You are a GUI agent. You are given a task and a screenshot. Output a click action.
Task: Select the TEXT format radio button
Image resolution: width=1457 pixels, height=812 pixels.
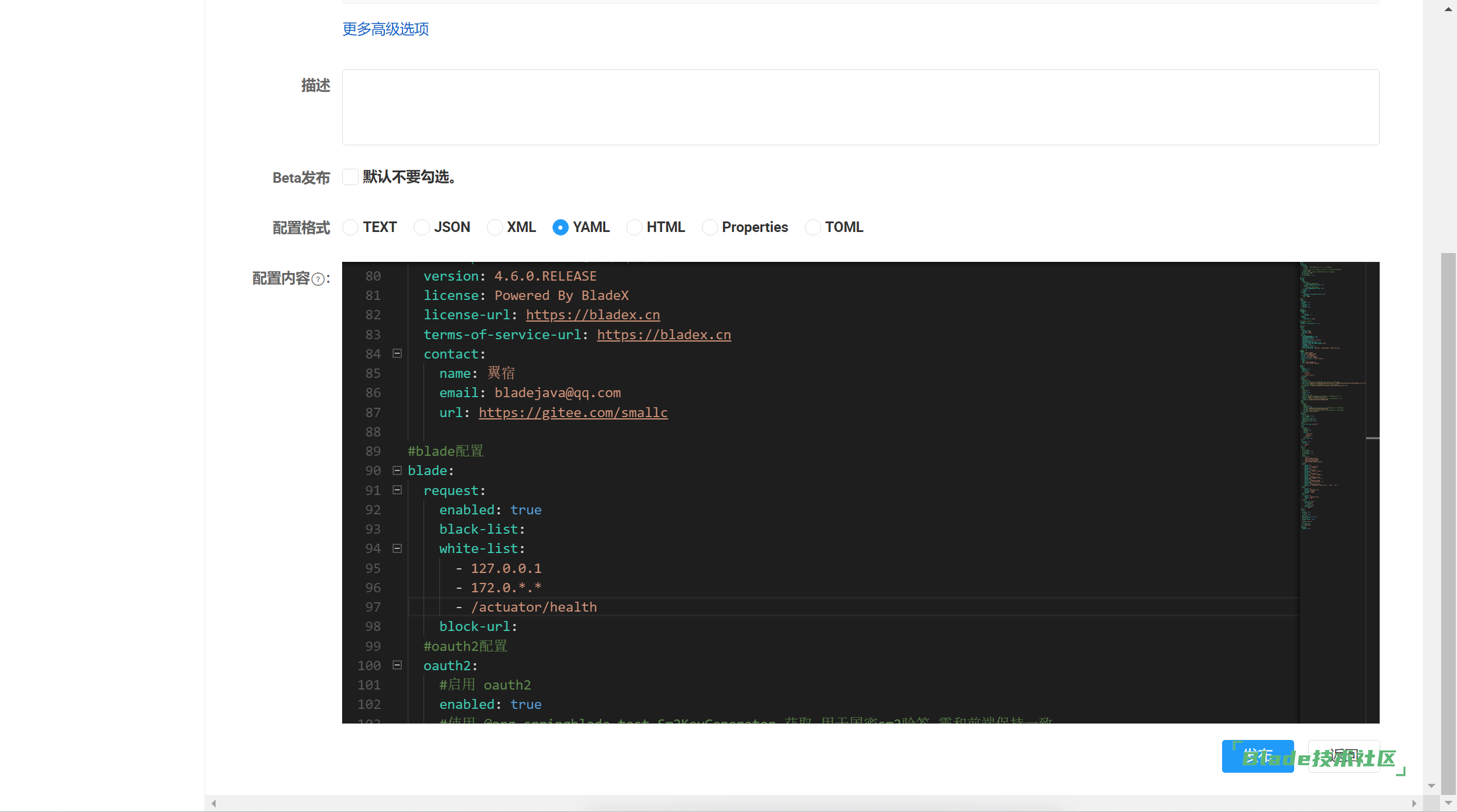click(x=350, y=227)
